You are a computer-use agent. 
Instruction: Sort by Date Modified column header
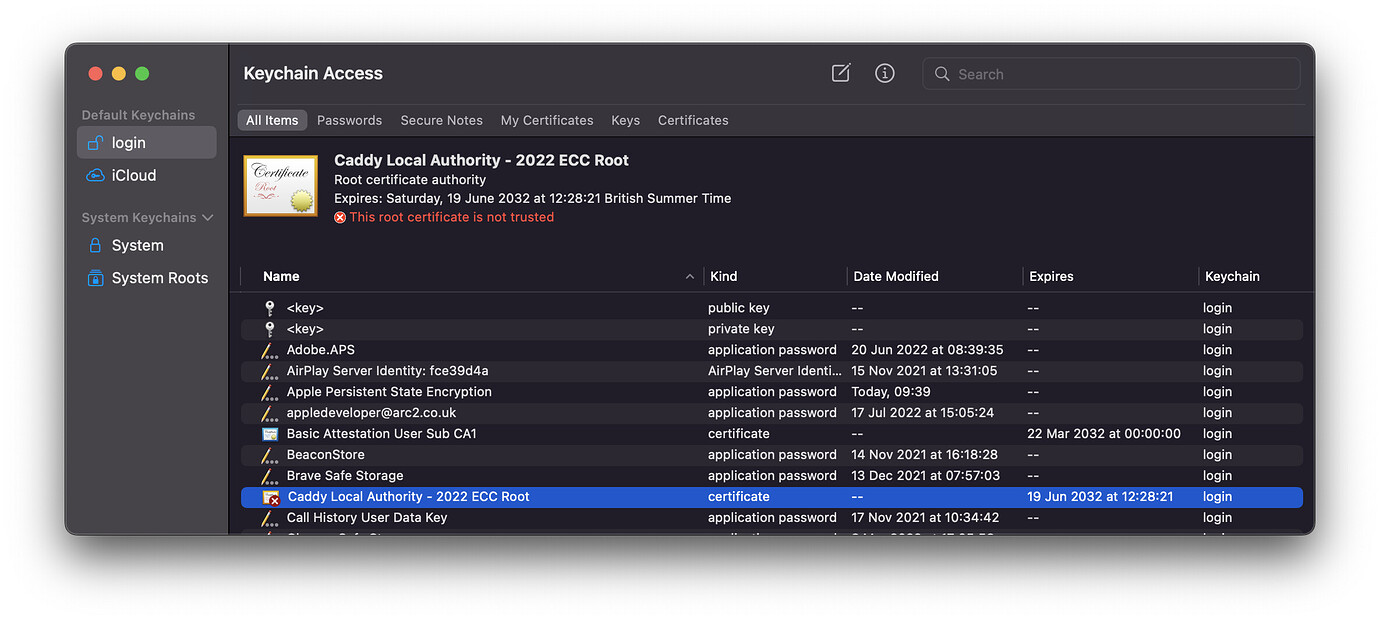895,276
